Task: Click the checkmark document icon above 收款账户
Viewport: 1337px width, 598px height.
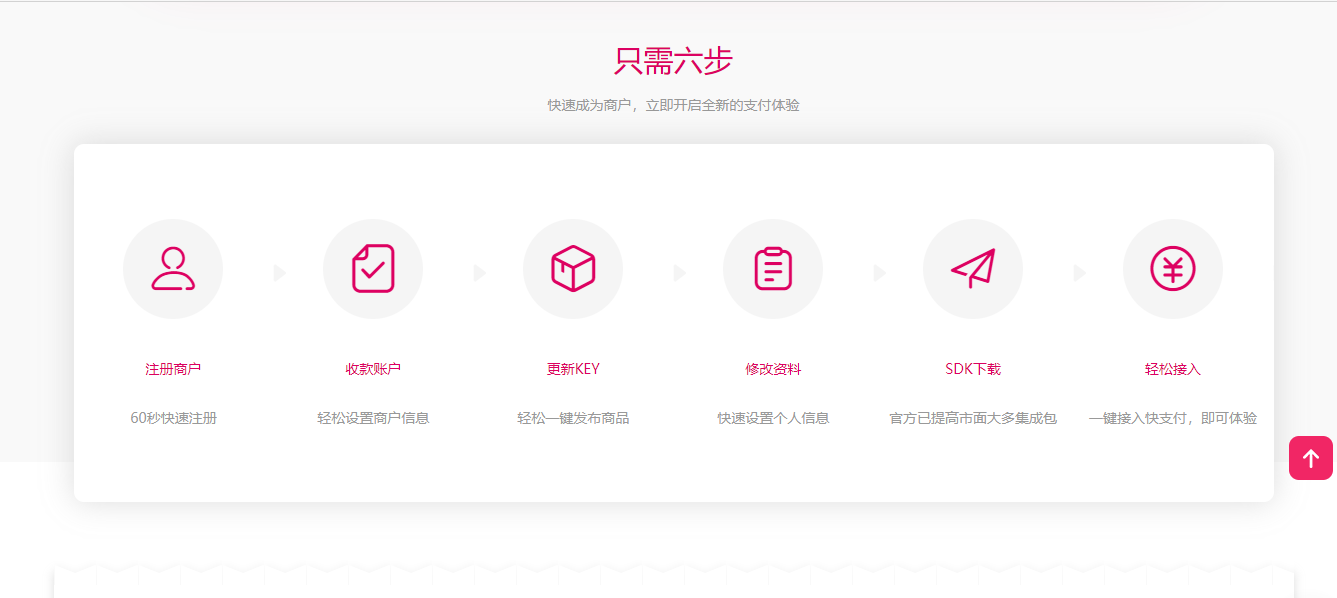Action: coord(373,269)
